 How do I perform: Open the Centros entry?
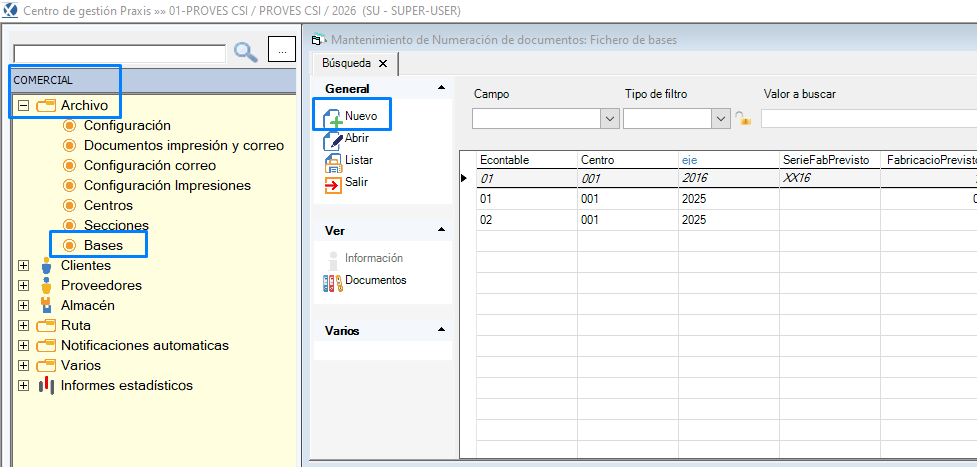(x=108, y=205)
